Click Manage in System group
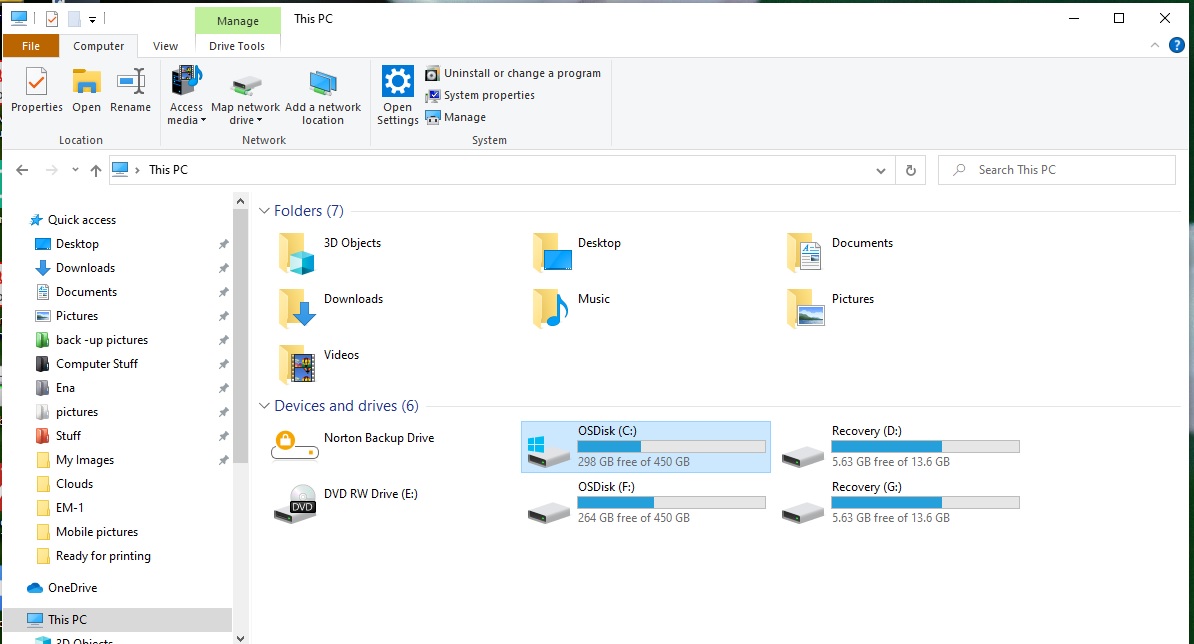Screen dimensions: 1194x644 click(455, 117)
